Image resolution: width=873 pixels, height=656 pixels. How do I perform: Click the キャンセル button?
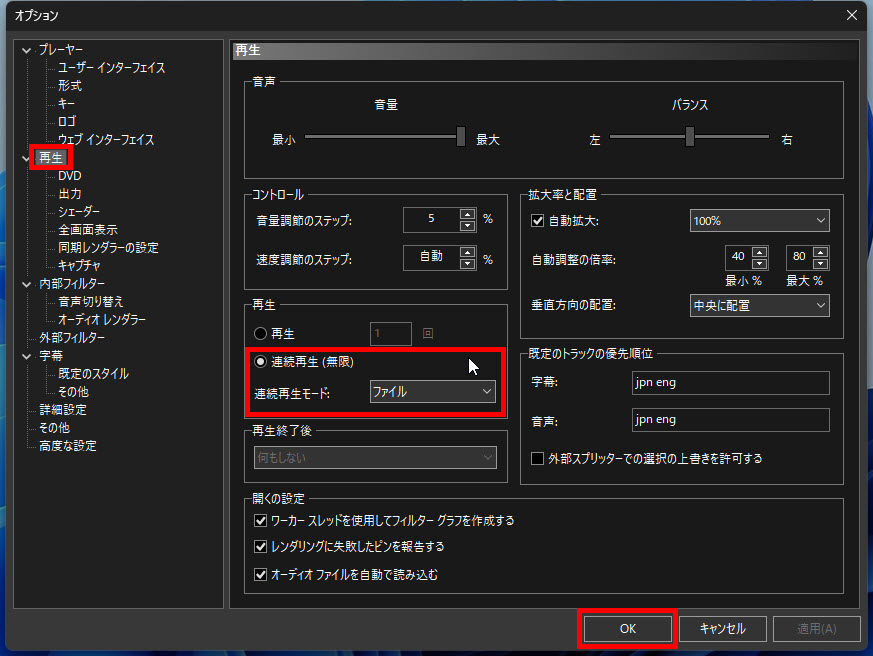pos(724,628)
